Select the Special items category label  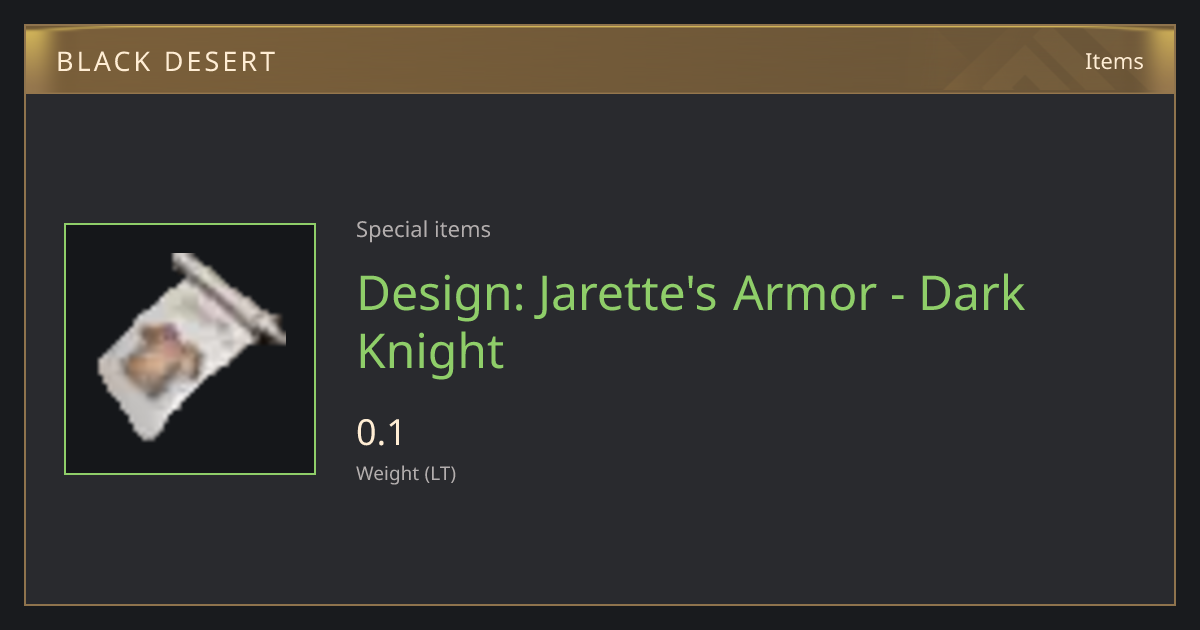pyautogui.click(x=423, y=230)
